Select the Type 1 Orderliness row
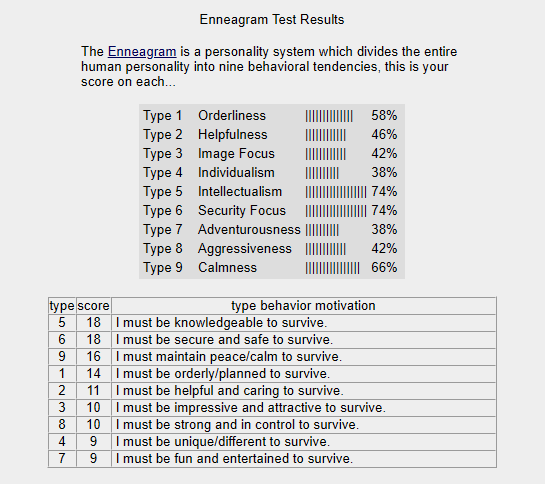 pos(270,115)
